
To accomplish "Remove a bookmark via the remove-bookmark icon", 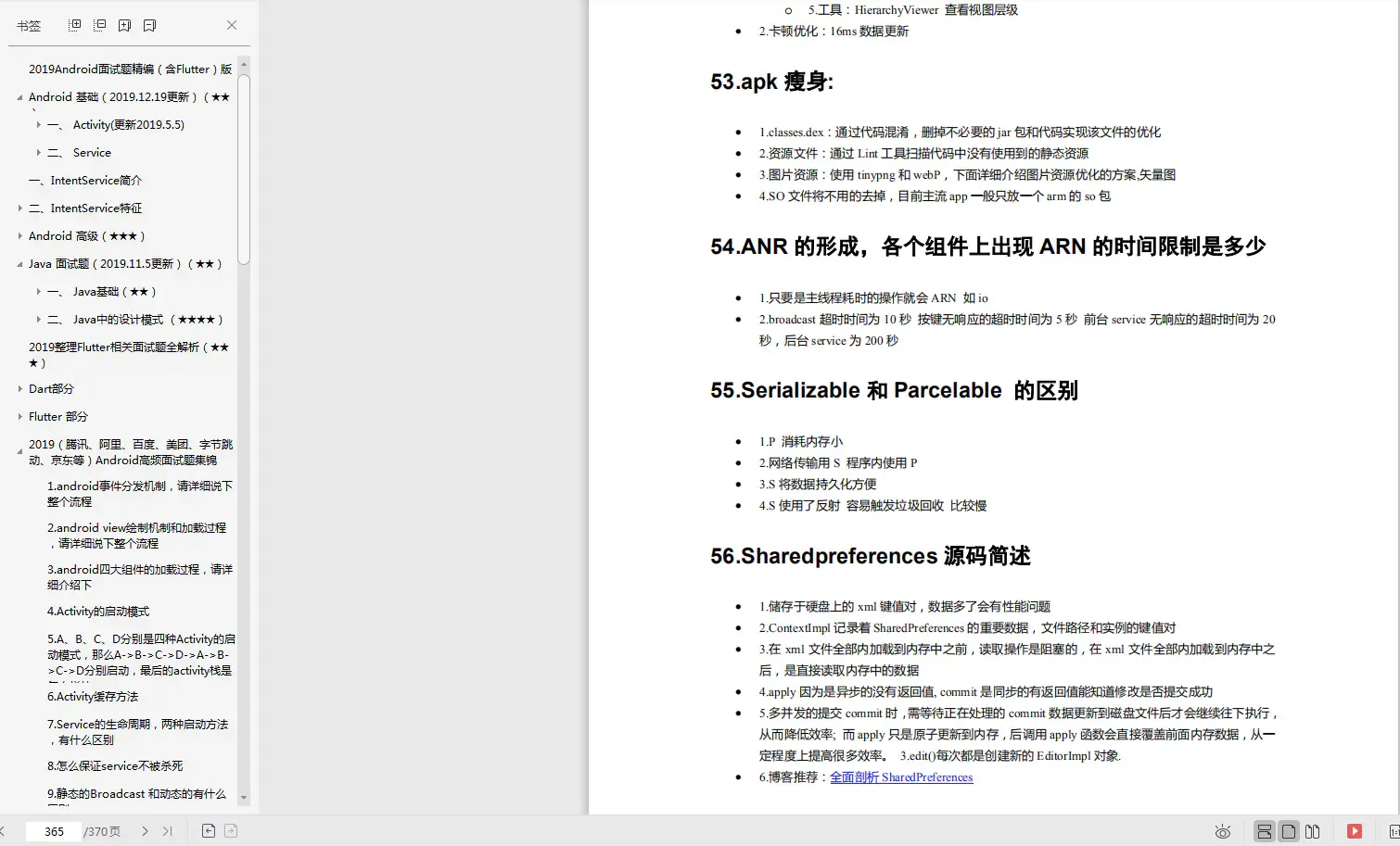I will point(149,25).
